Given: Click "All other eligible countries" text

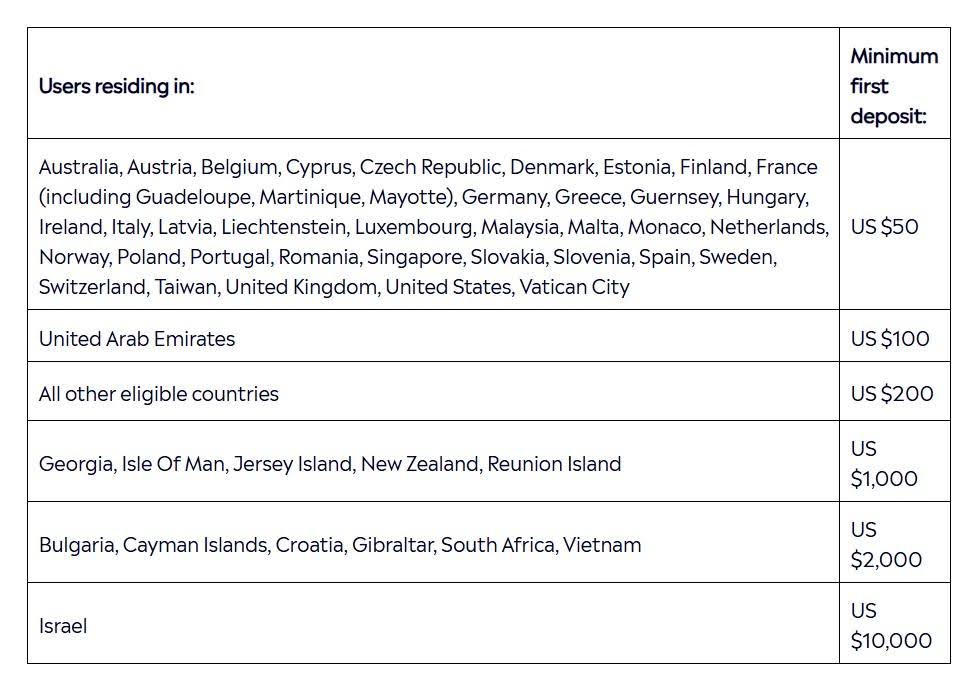Looking at the screenshot, I should tap(159, 394).
